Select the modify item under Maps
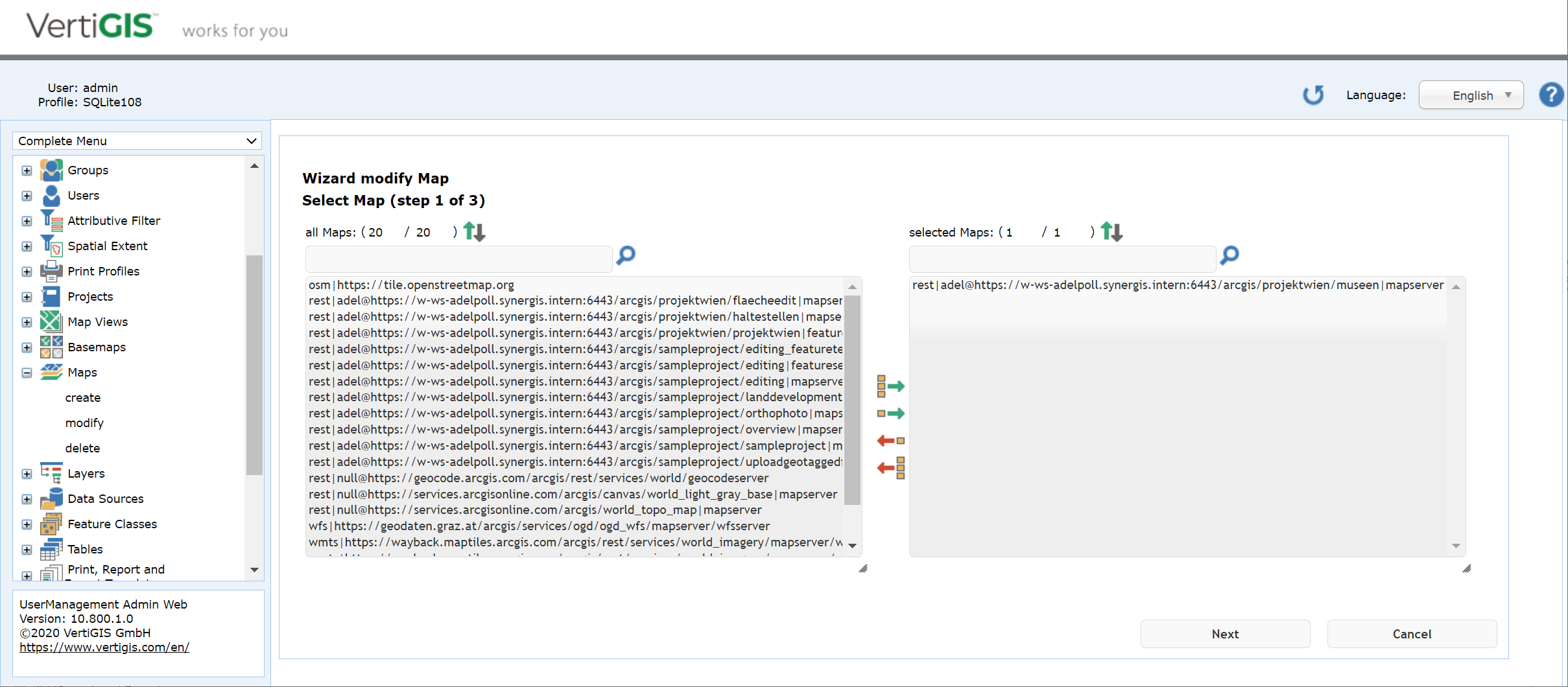This screenshot has height=687, width=1568. 84,423
